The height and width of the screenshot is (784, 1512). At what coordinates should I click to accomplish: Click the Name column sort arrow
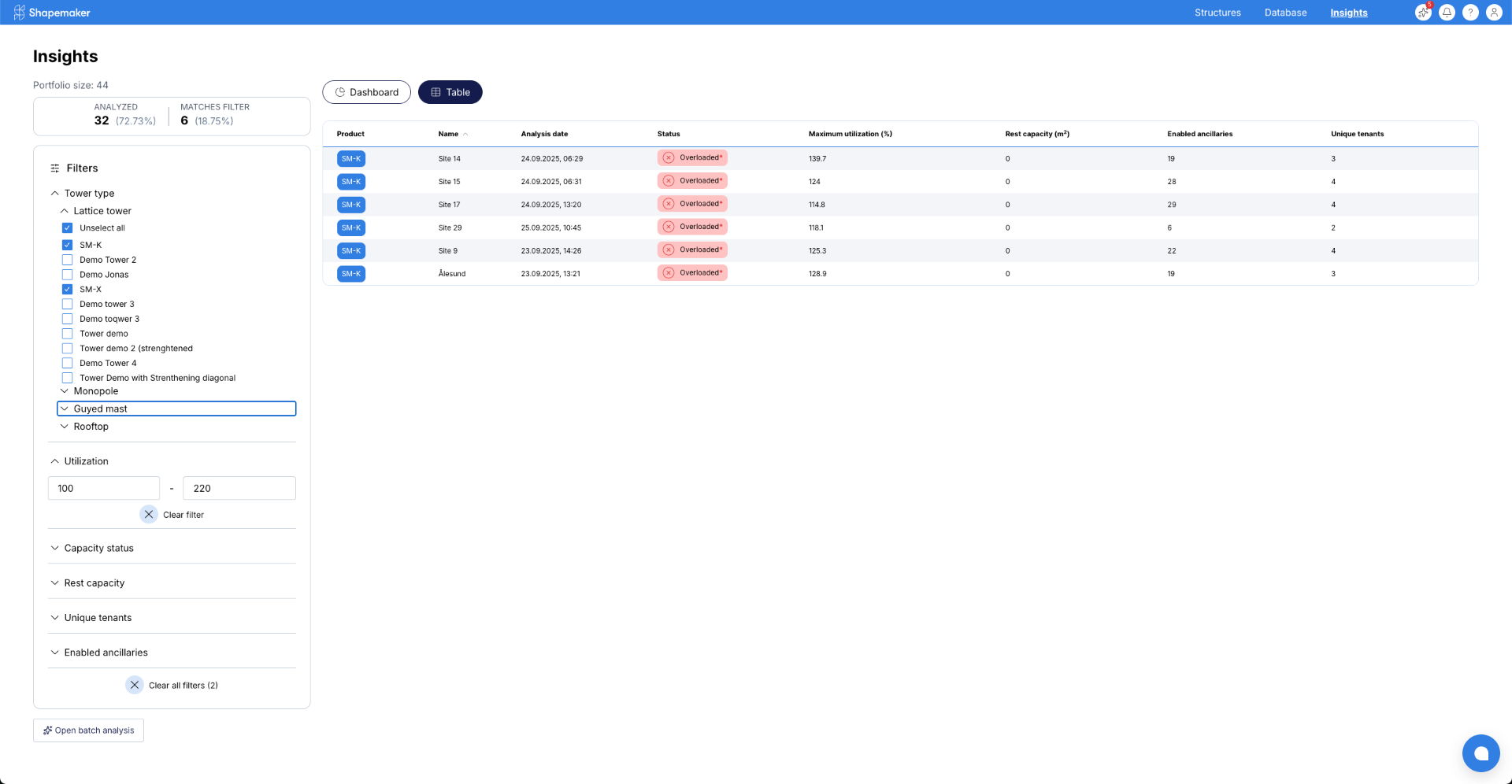tap(465, 135)
